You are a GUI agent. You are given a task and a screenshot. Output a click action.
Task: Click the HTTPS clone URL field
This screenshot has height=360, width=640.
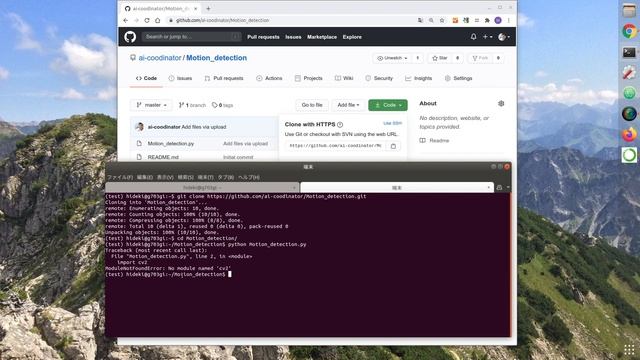(336, 146)
